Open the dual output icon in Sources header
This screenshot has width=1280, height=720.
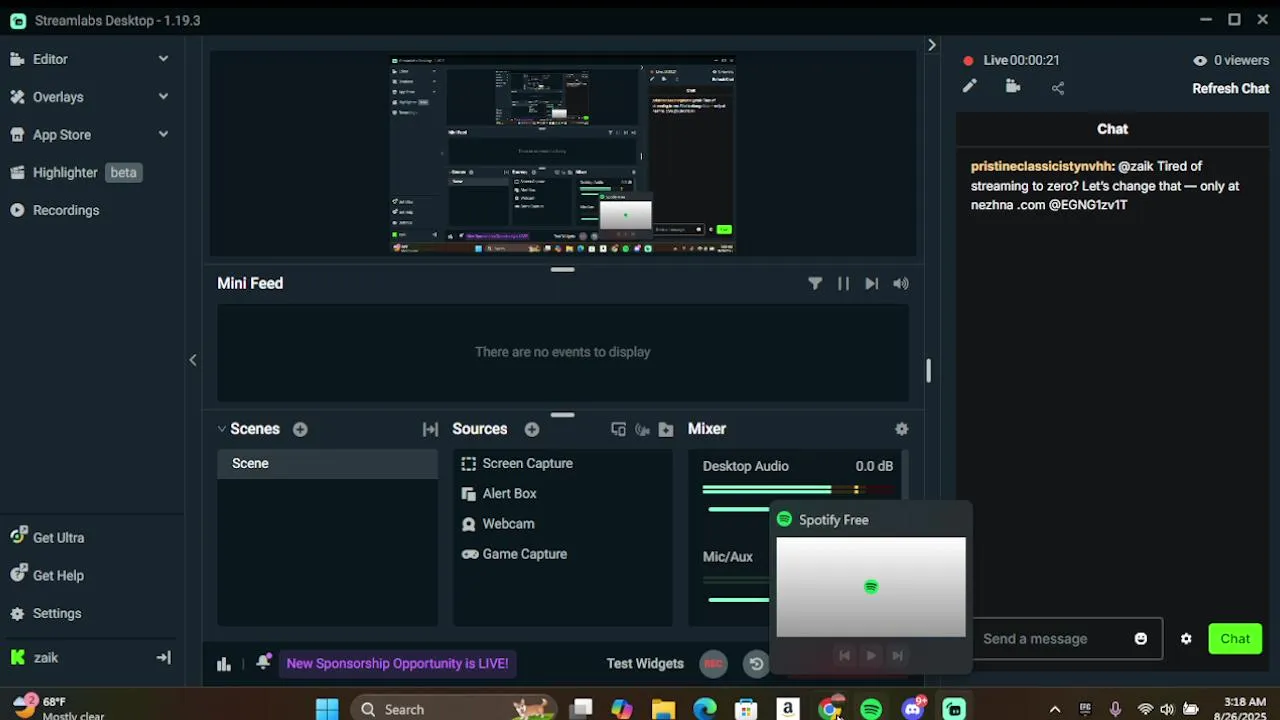coord(618,429)
